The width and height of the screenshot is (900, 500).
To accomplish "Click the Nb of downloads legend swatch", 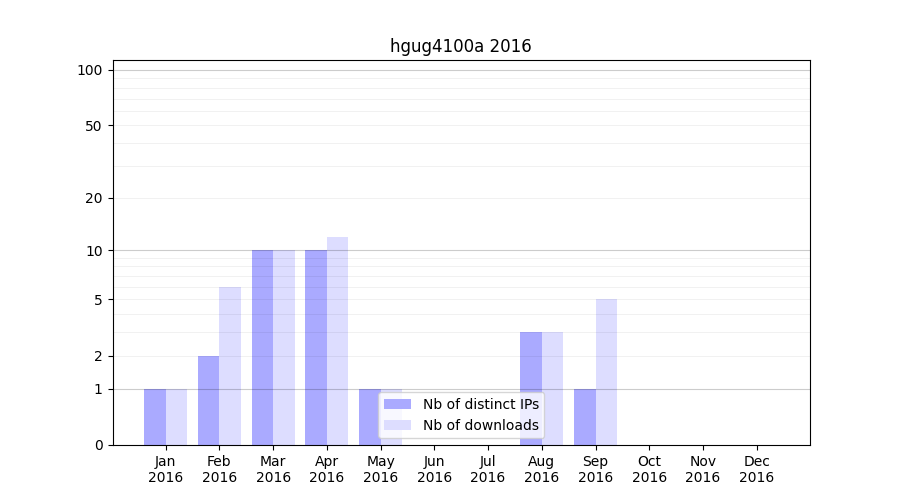I will [x=397, y=425].
